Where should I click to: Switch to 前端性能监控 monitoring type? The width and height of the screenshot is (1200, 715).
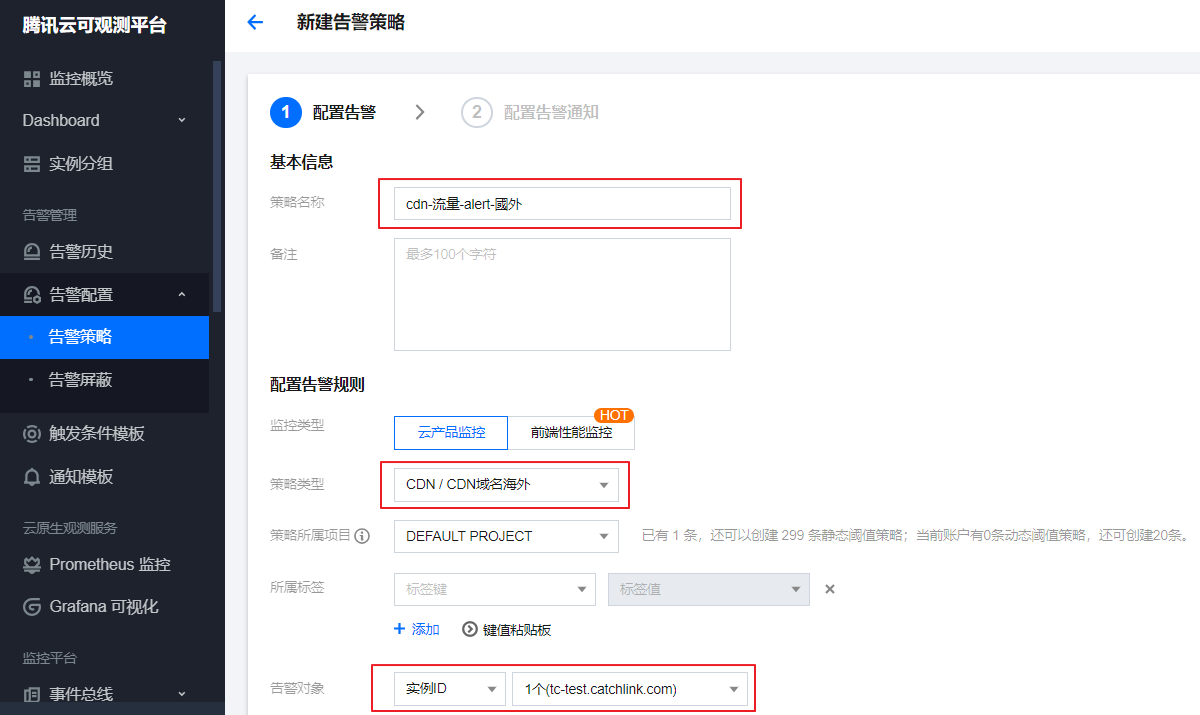click(x=571, y=433)
